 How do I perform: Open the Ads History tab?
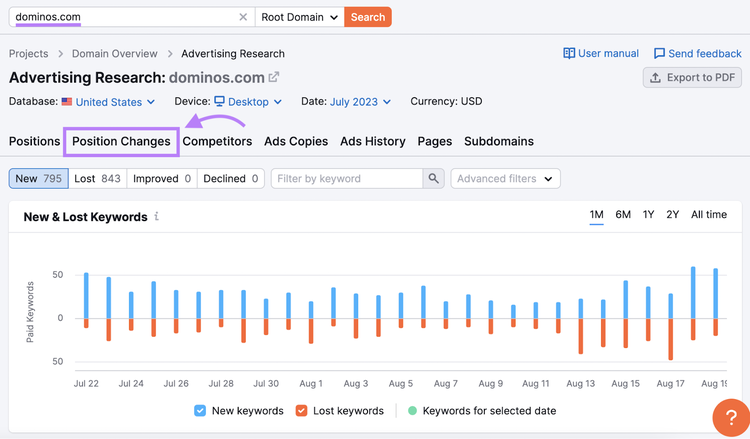[373, 142]
